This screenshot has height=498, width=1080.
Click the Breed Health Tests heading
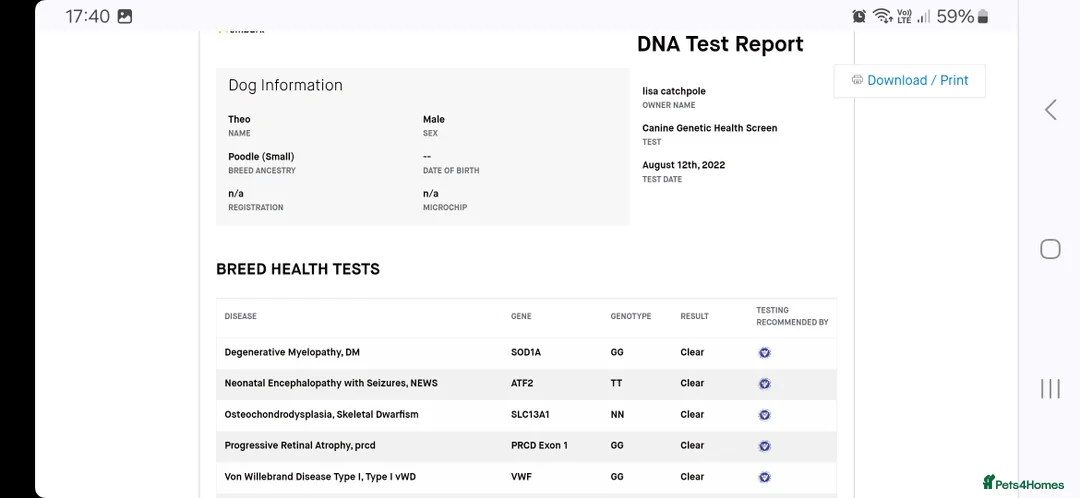tap(298, 269)
